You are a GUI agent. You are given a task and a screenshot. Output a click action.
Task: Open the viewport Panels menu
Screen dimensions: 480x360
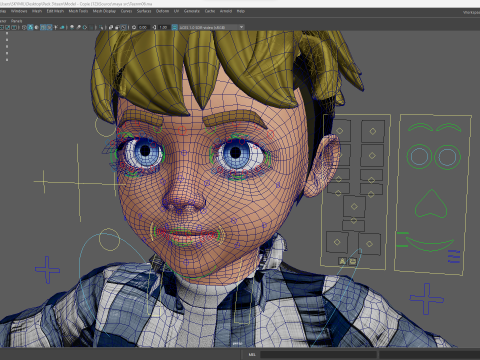16,21
